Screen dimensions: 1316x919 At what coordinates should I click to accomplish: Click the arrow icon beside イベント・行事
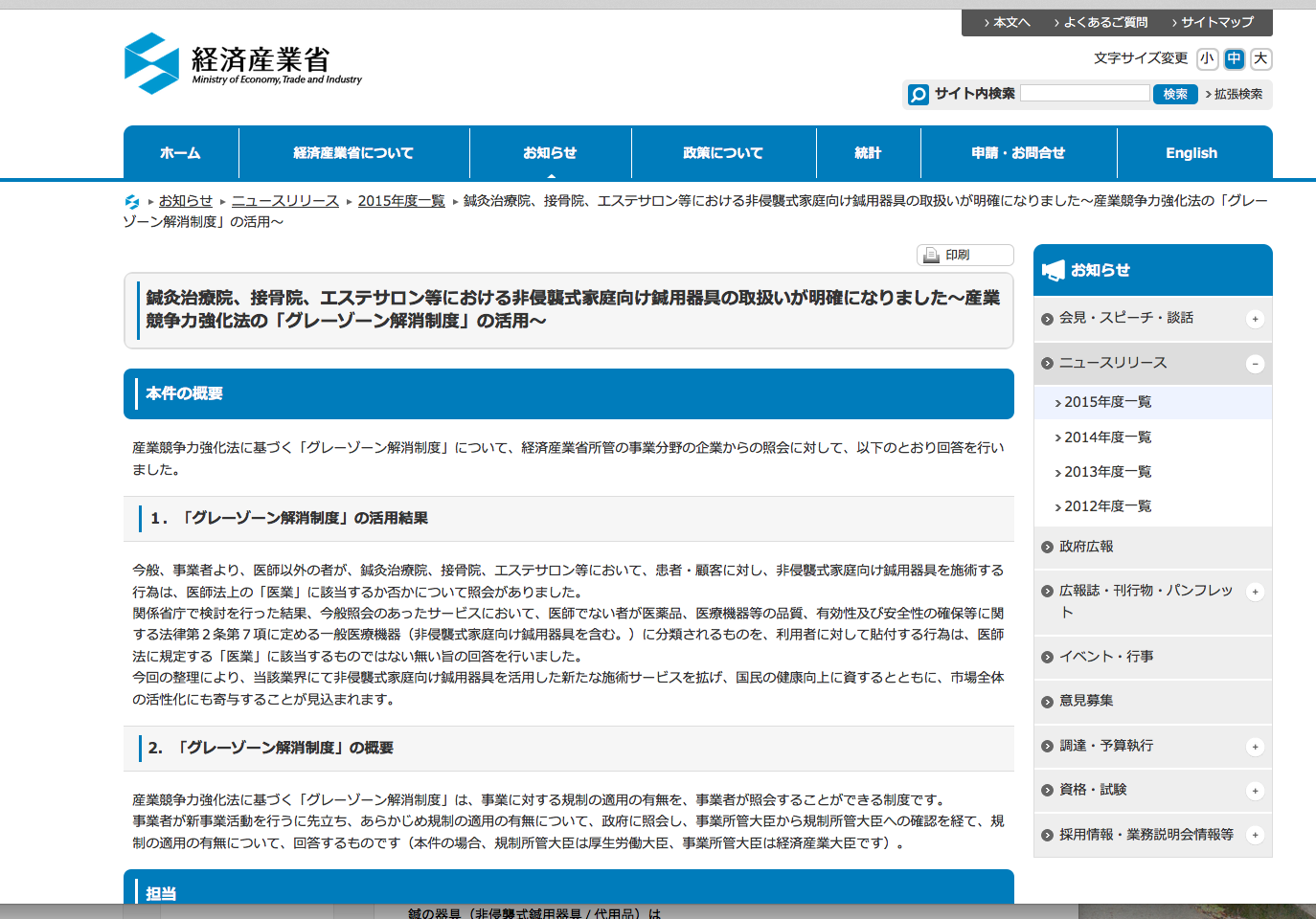1047,658
